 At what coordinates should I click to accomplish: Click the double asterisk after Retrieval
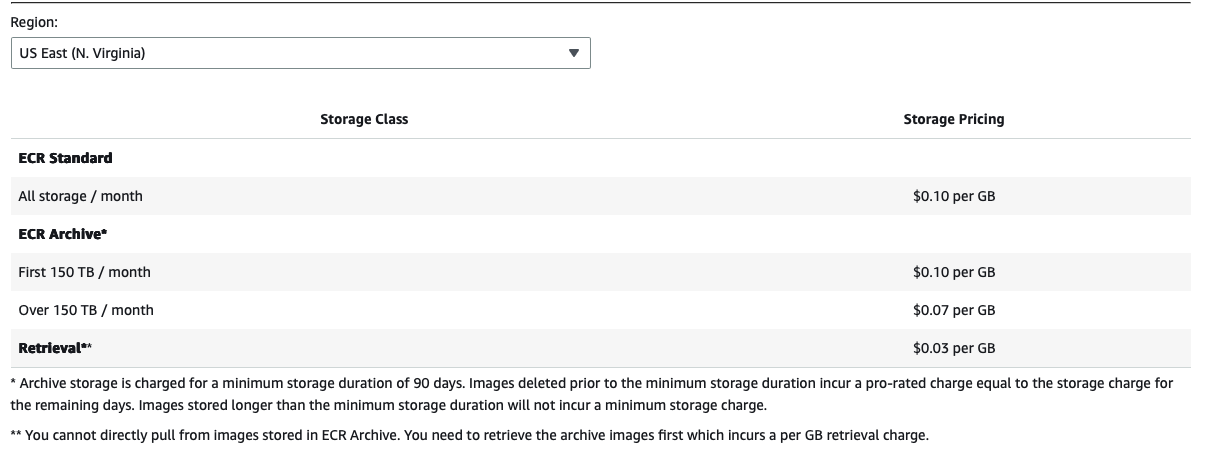tap(87, 347)
